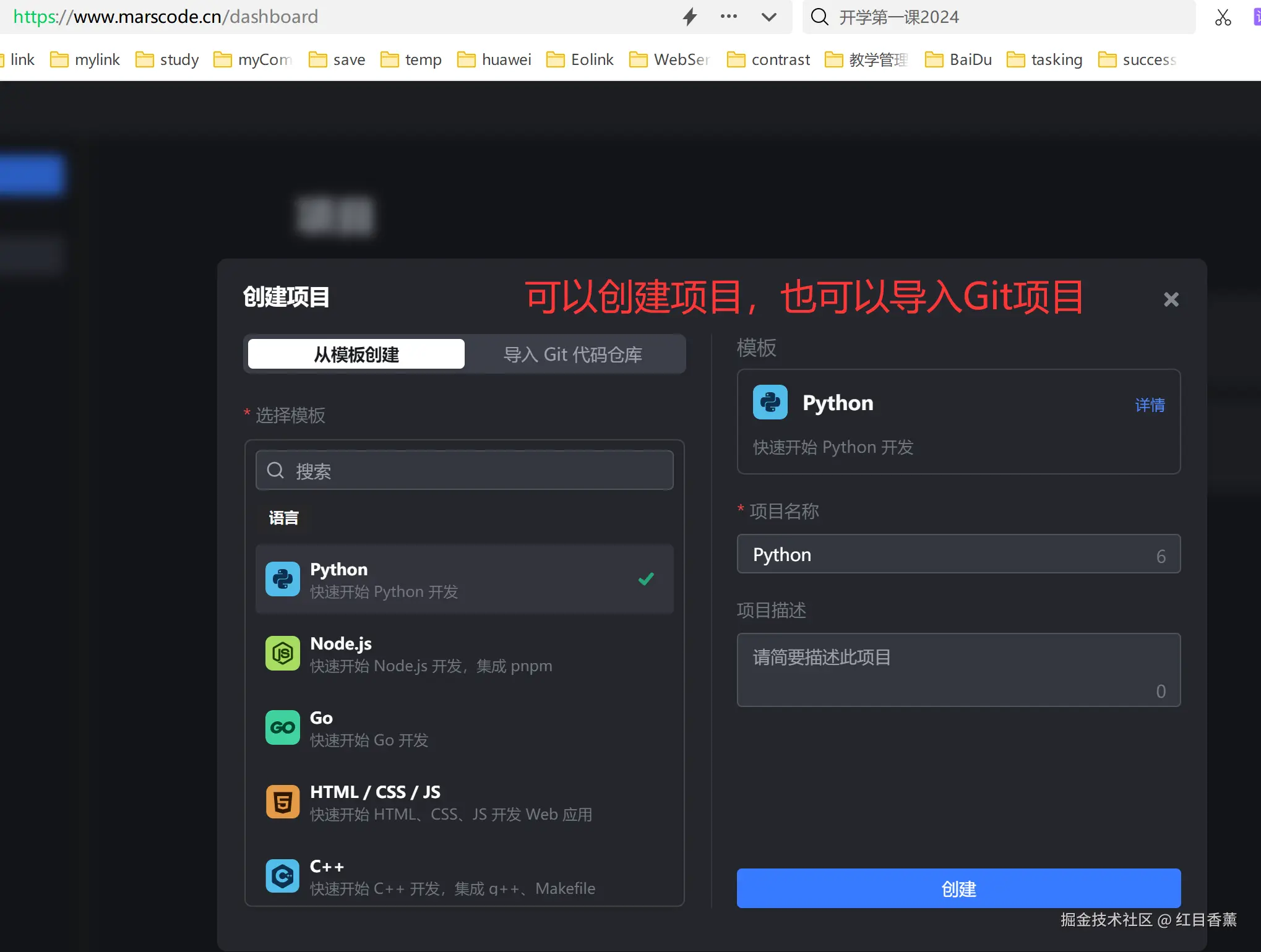
Task: Open the huawei bookmarks folder
Action: pos(494,59)
